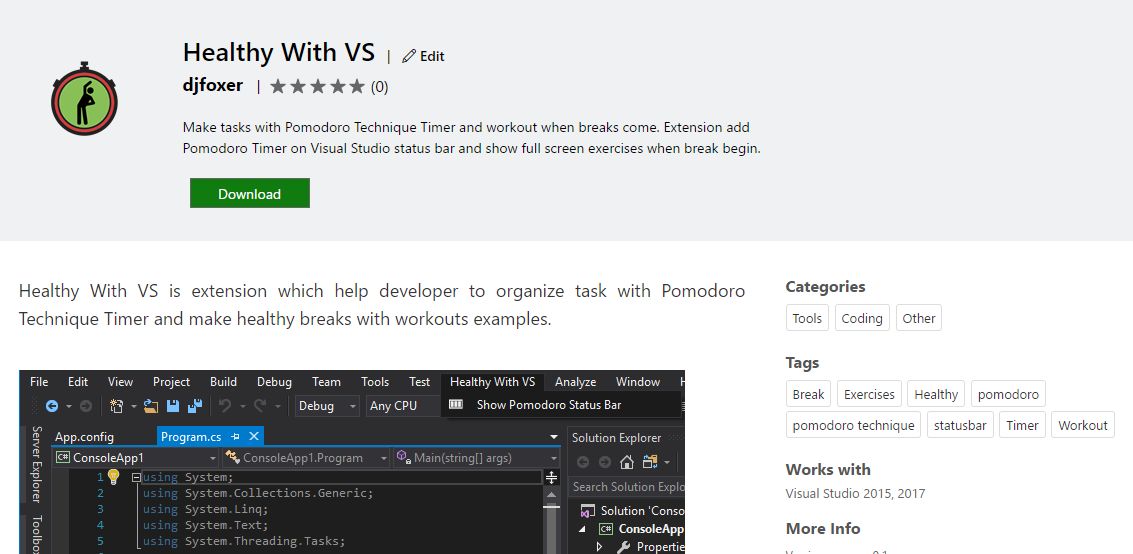Click the editor split handle icon above the scrollbar
This screenshot has width=1133, height=554.
(x=551, y=477)
